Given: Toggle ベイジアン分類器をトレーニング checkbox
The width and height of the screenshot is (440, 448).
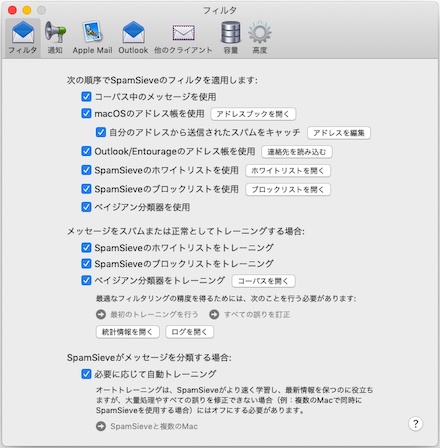Looking at the screenshot, I should coord(86,280).
